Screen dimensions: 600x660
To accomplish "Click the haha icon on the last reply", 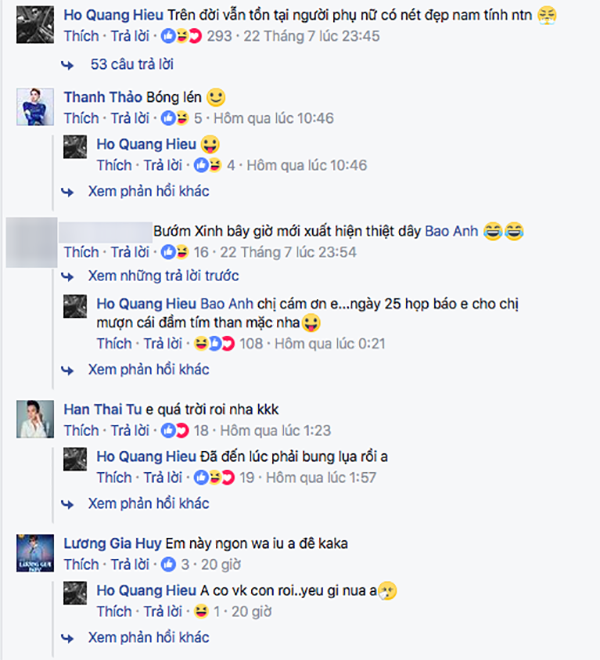I will (x=201, y=612).
